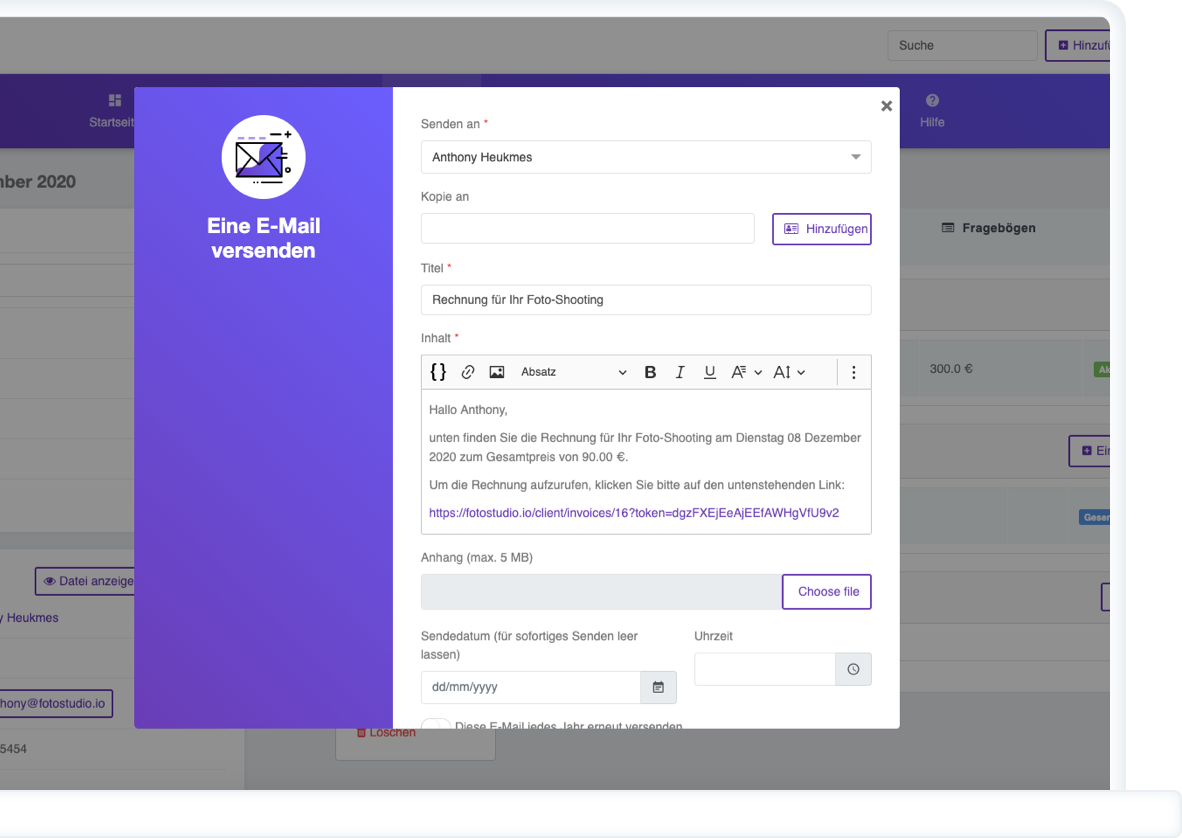Show more editor options via three dots
The width and height of the screenshot is (1182, 838).
(x=853, y=372)
